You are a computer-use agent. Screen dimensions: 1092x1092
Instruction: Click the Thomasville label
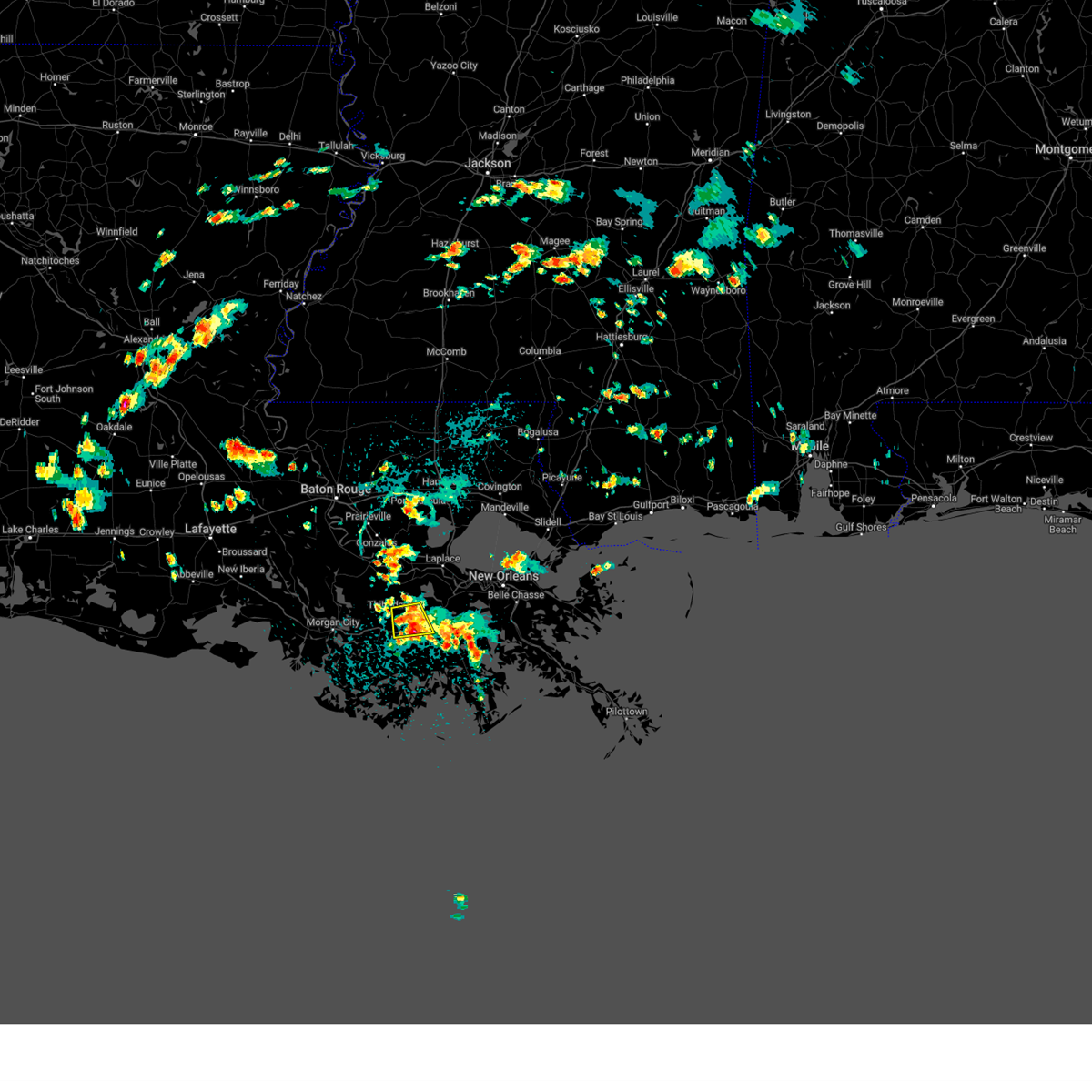pos(856,234)
